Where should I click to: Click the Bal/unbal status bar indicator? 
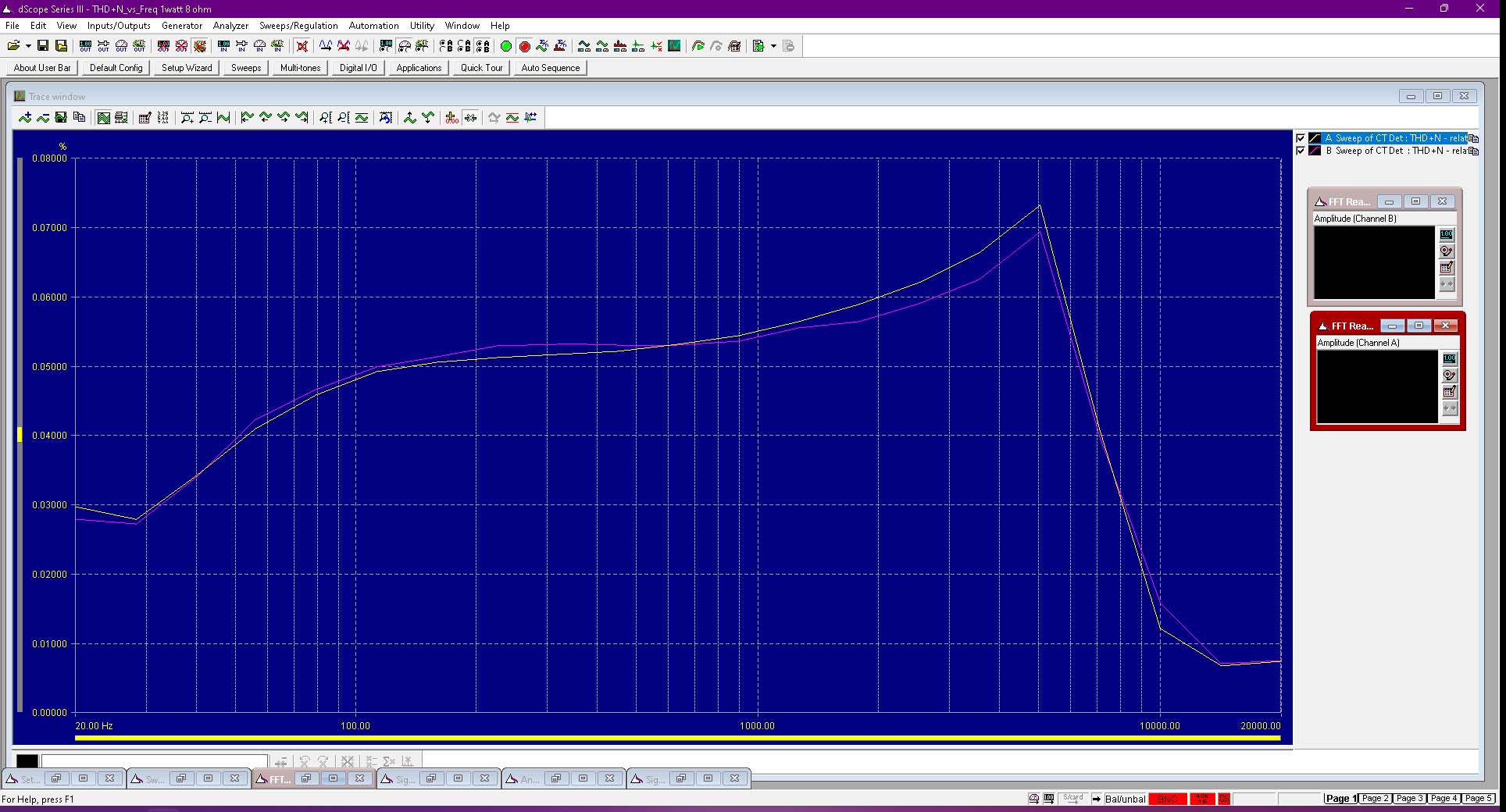coord(1125,799)
